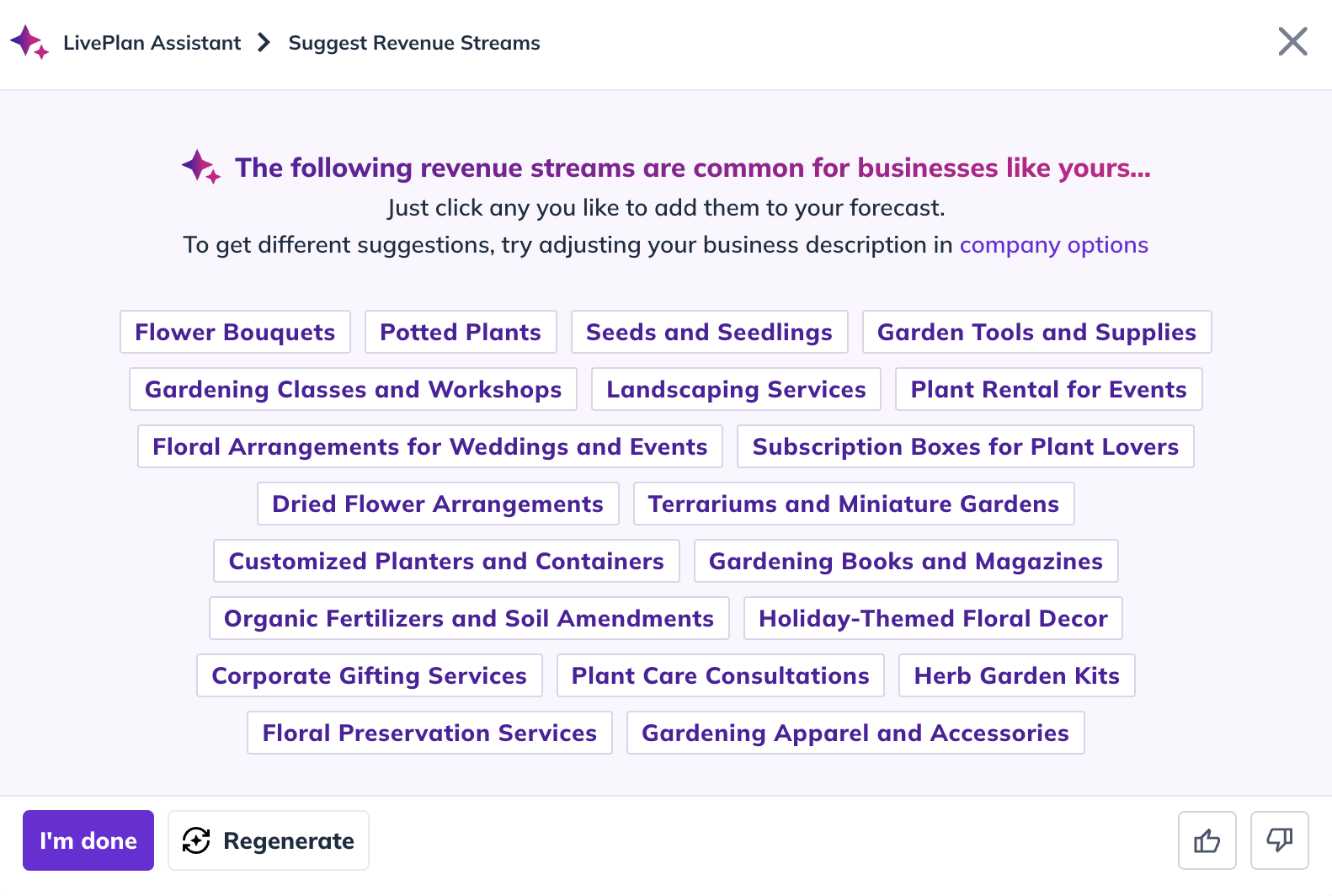Viewport: 1332px width, 896px height.
Task: Select the Potted Plants suggestion
Action: click(461, 332)
